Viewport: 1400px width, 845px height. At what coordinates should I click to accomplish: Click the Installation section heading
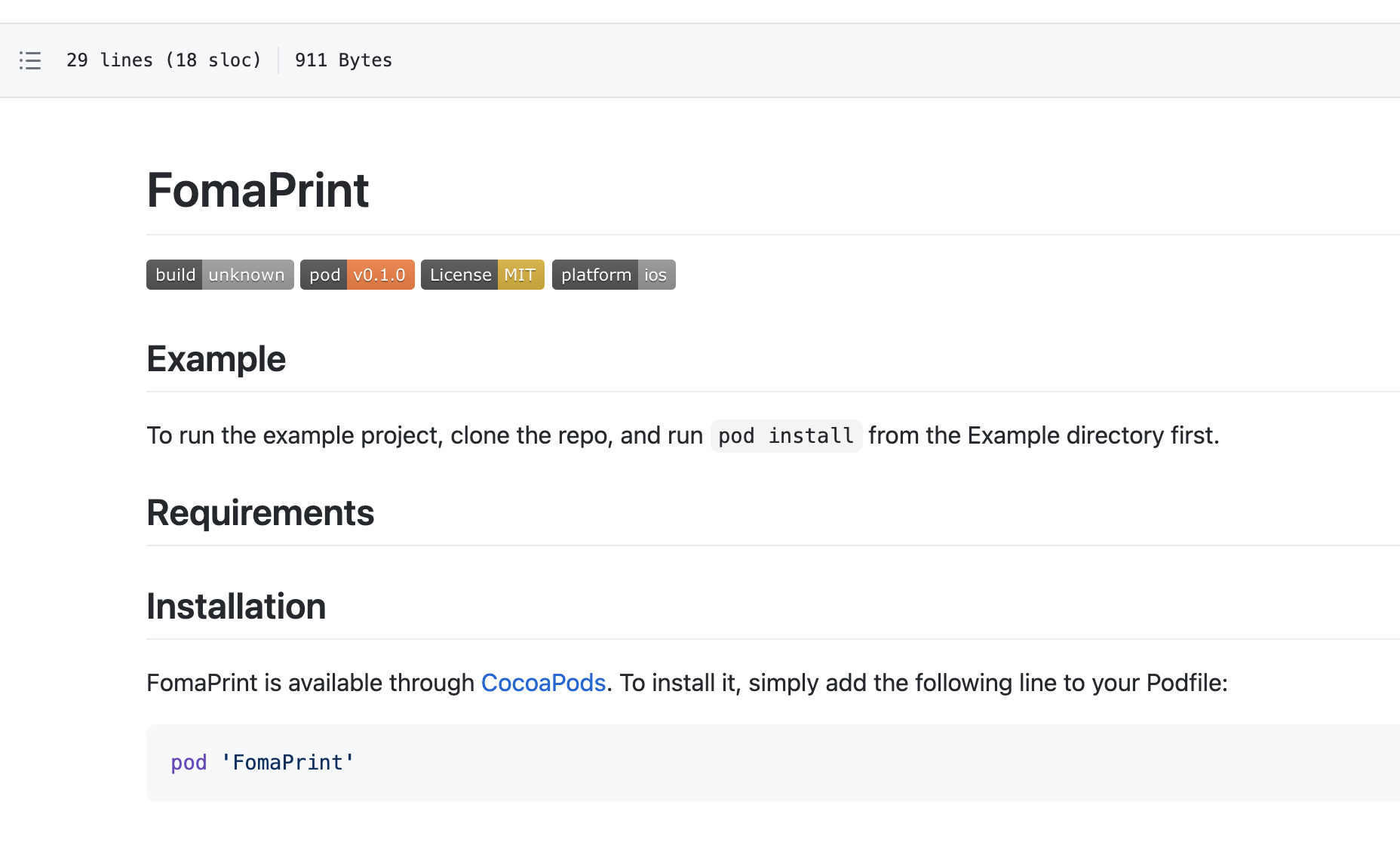[x=236, y=607]
